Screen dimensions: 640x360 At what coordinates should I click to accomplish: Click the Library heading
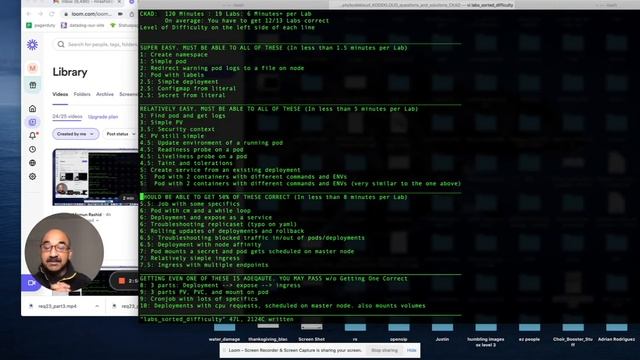pyautogui.click(x=70, y=72)
